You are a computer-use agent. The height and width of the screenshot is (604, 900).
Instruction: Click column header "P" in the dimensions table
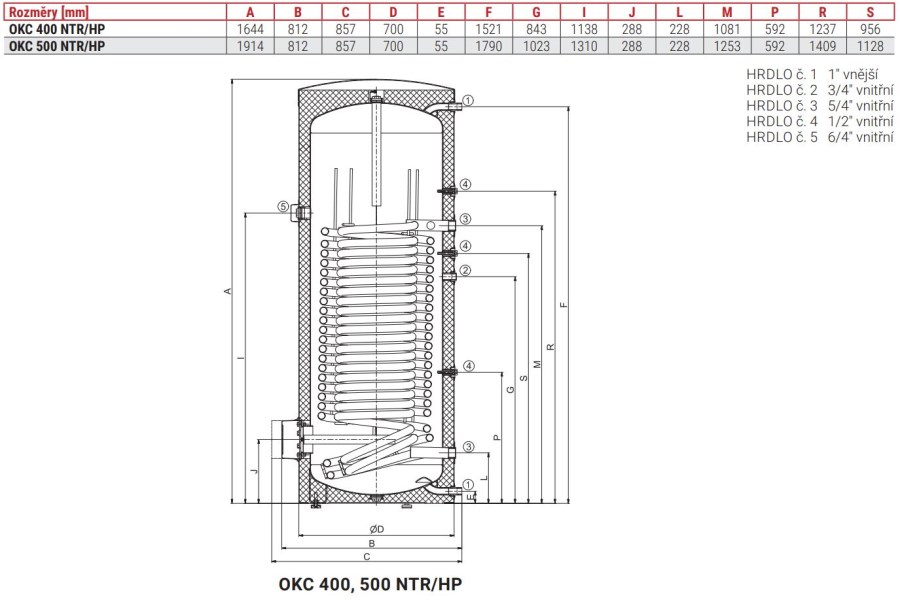775,13
